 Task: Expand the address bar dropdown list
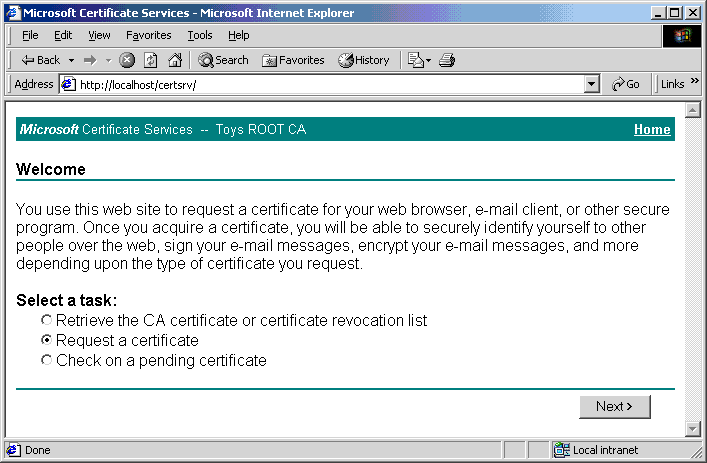click(x=591, y=84)
